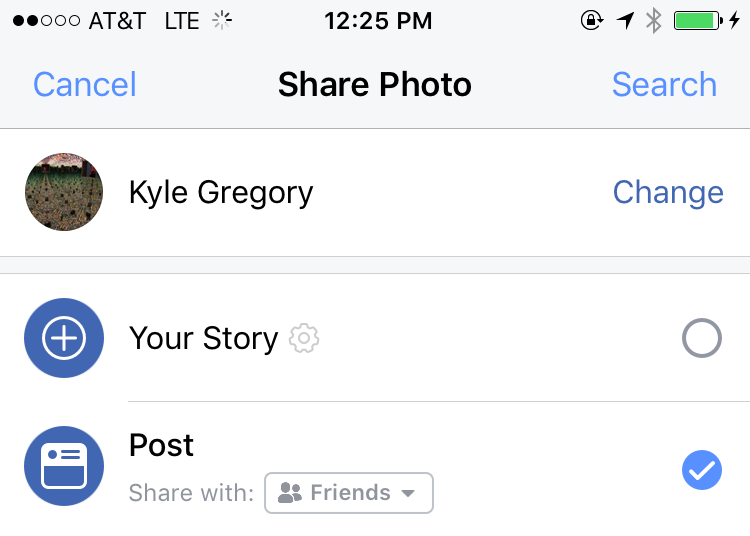Screen dimensions: 750x536
Task: Tap the Your Story plus icon
Action: pos(64,339)
